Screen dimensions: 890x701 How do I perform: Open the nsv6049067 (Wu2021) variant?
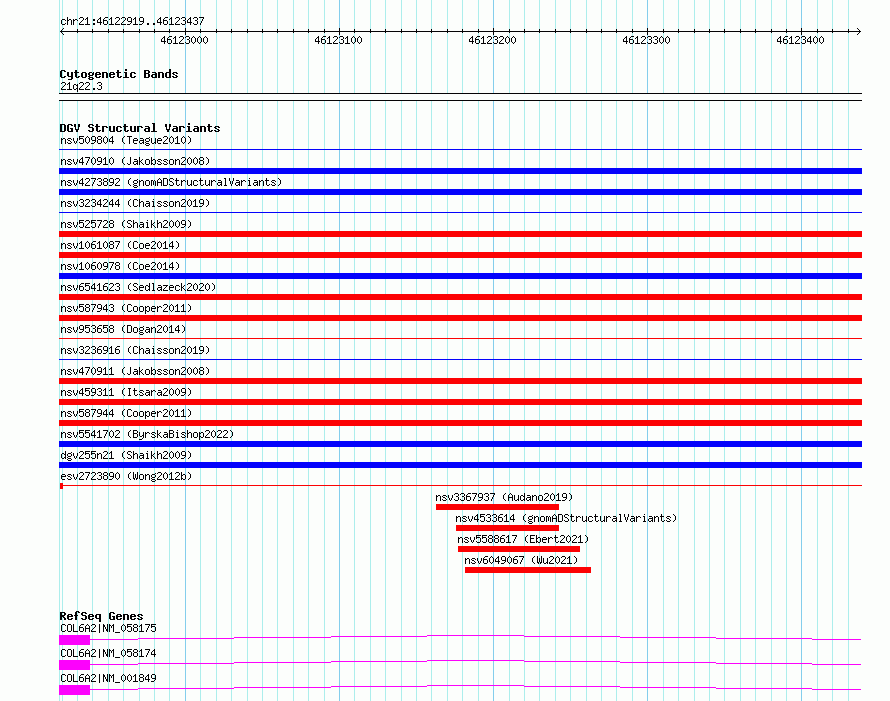point(528,570)
